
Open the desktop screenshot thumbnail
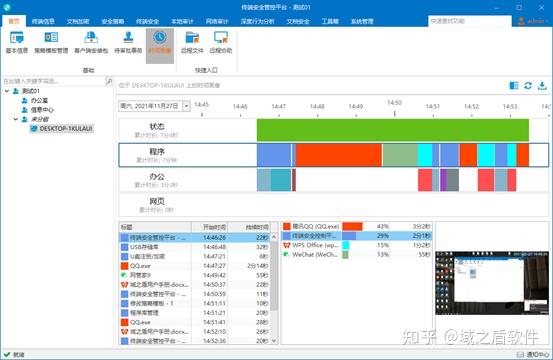pyautogui.click(x=492, y=283)
